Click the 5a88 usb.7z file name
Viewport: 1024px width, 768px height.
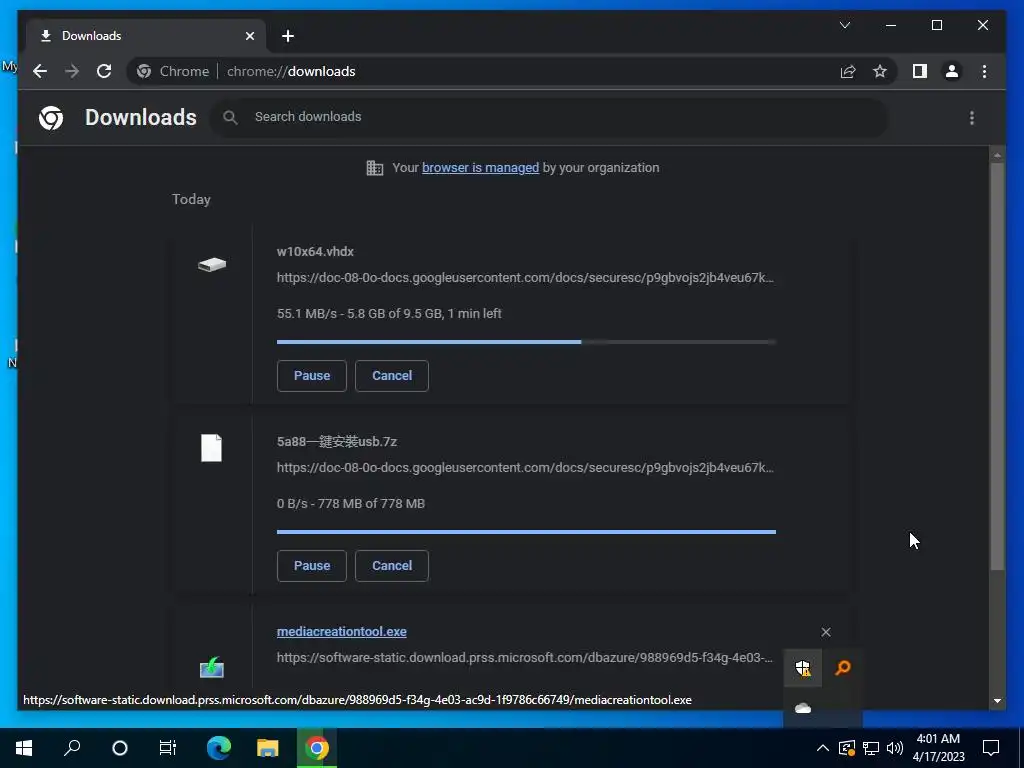(336, 441)
